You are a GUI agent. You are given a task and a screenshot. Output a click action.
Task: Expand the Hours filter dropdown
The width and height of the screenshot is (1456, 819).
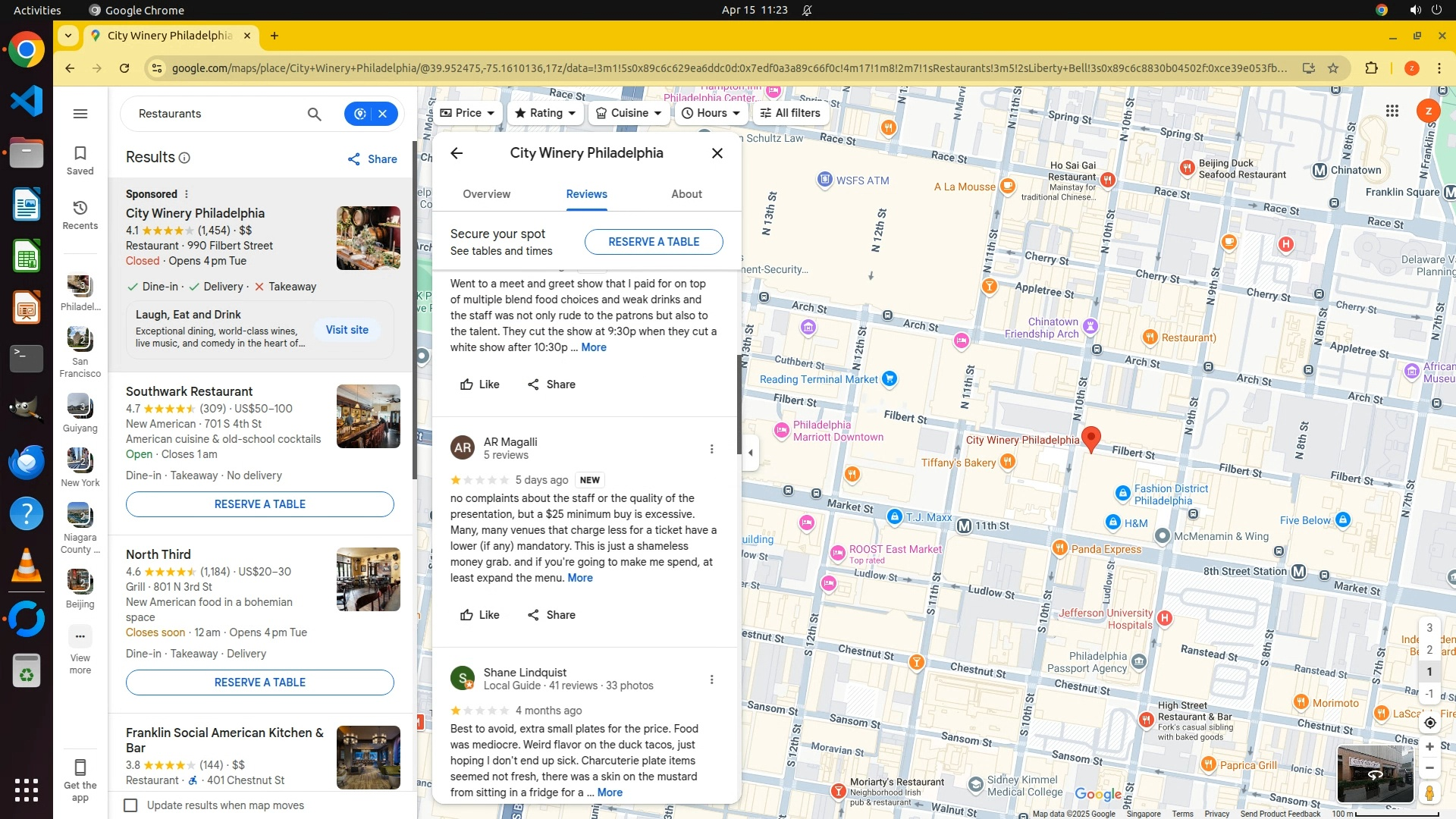(711, 113)
